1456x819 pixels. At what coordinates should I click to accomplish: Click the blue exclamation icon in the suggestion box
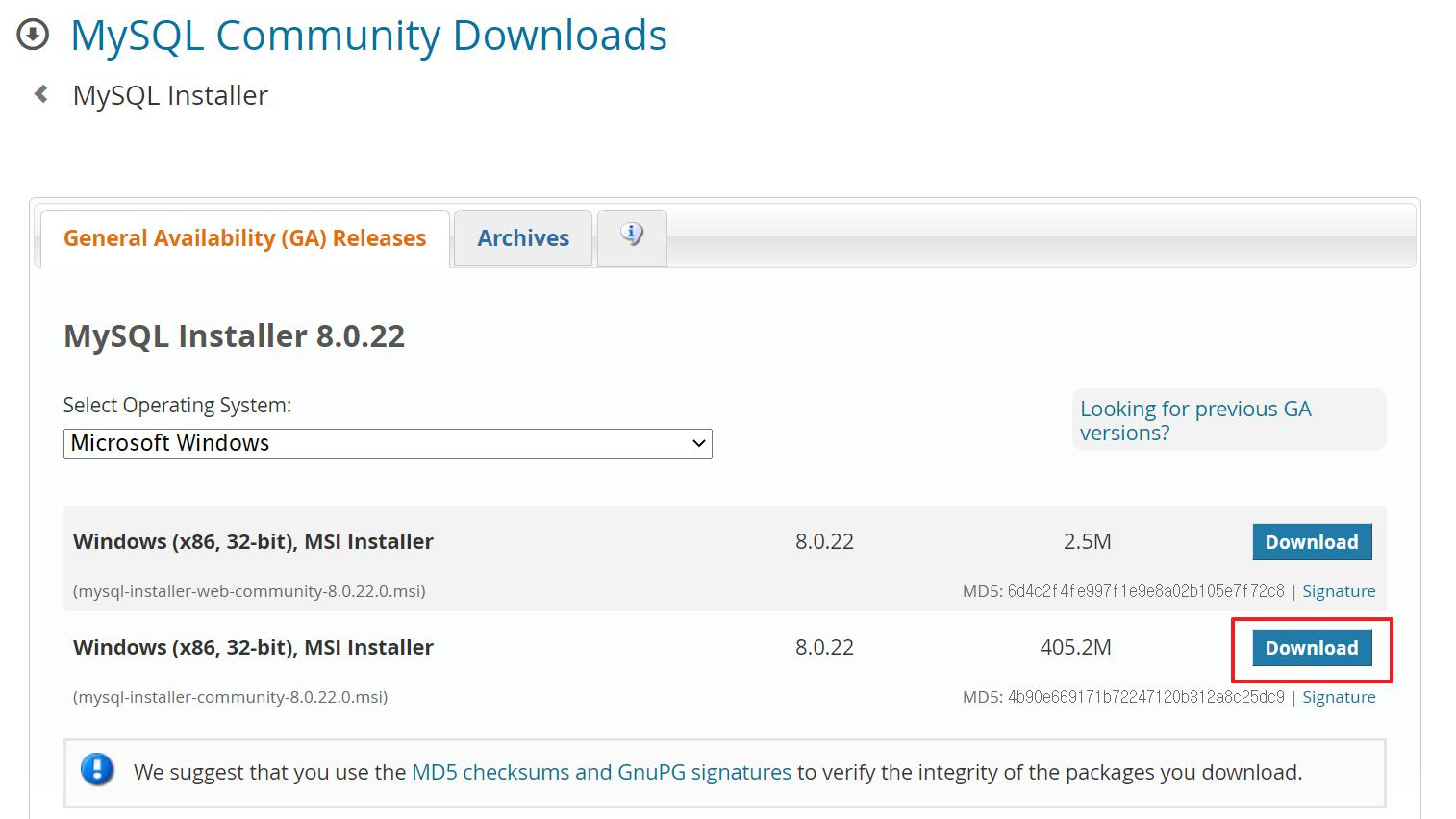coord(97,770)
